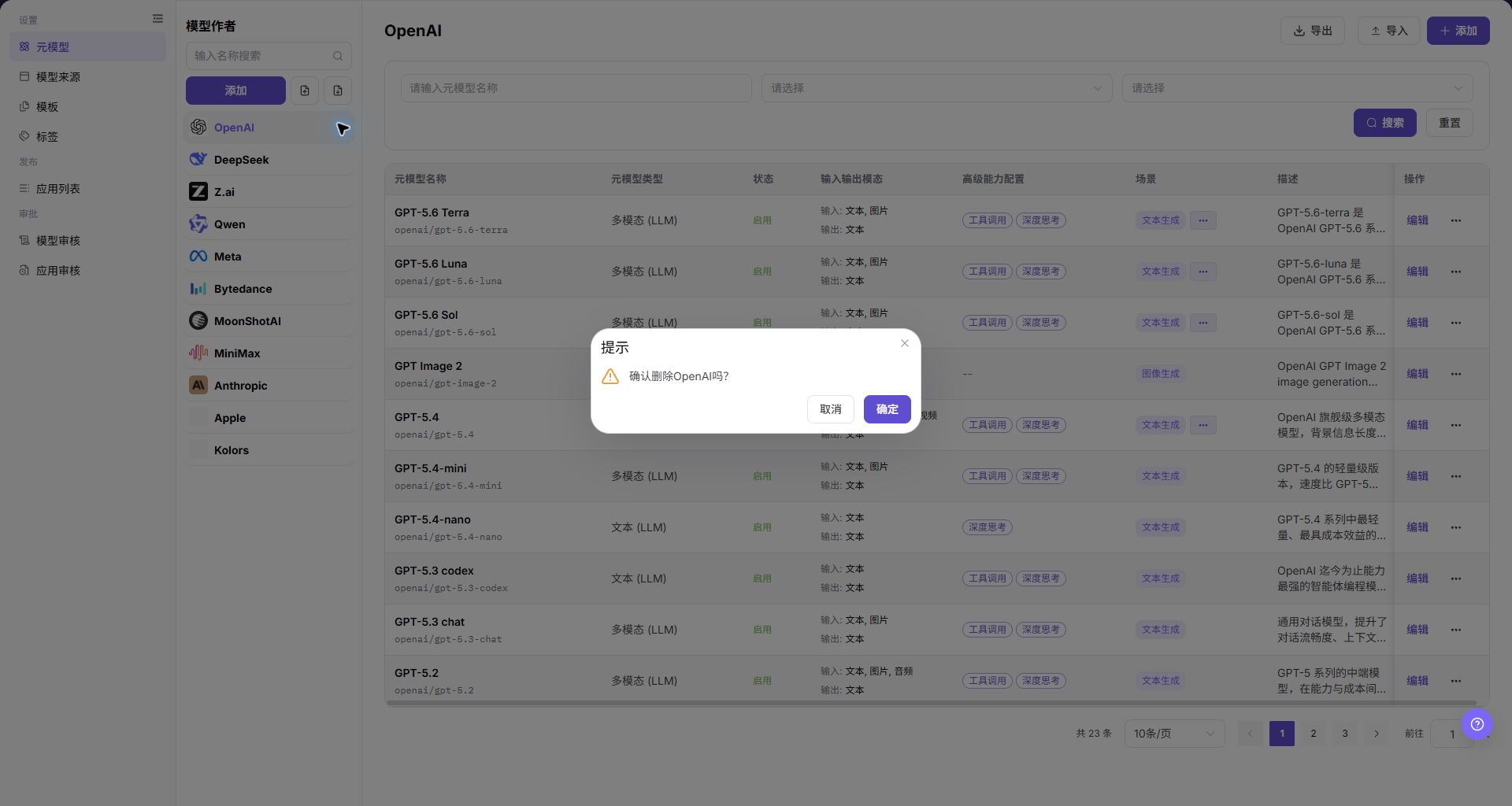Collapse the 设置 sidebar with the menu icon
The width and height of the screenshot is (1512, 806).
(157, 19)
